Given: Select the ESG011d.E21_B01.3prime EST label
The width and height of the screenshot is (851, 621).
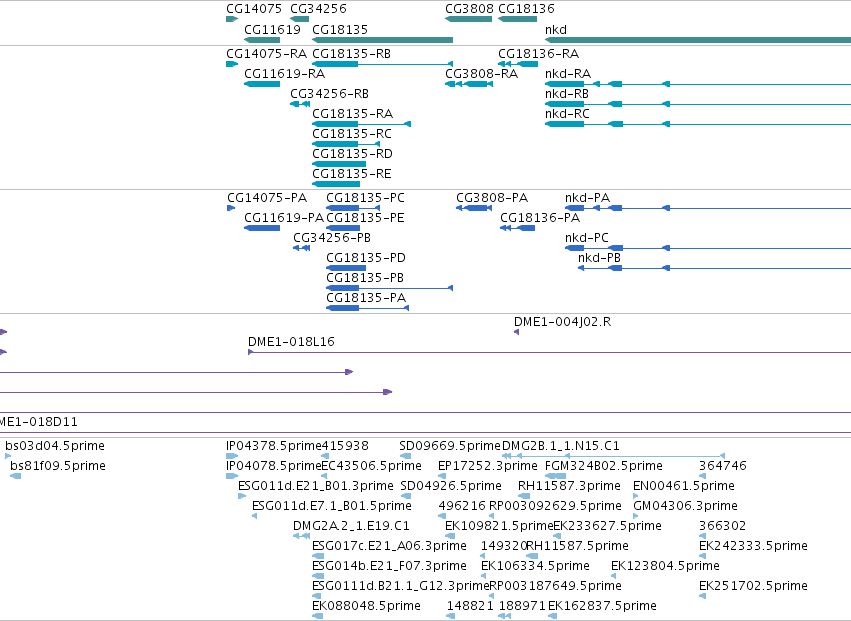Looking at the screenshot, I should [x=316, y=486].
